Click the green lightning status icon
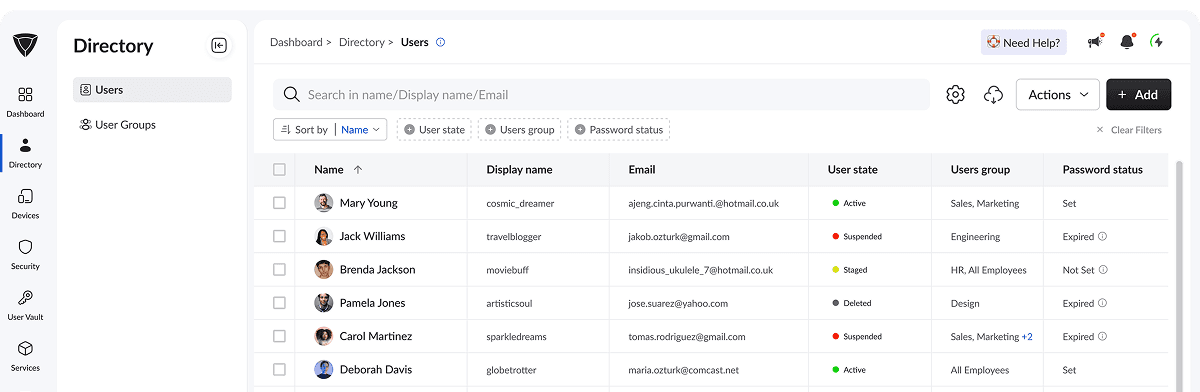1200x392 pixels. click(x=1157, y=42)
